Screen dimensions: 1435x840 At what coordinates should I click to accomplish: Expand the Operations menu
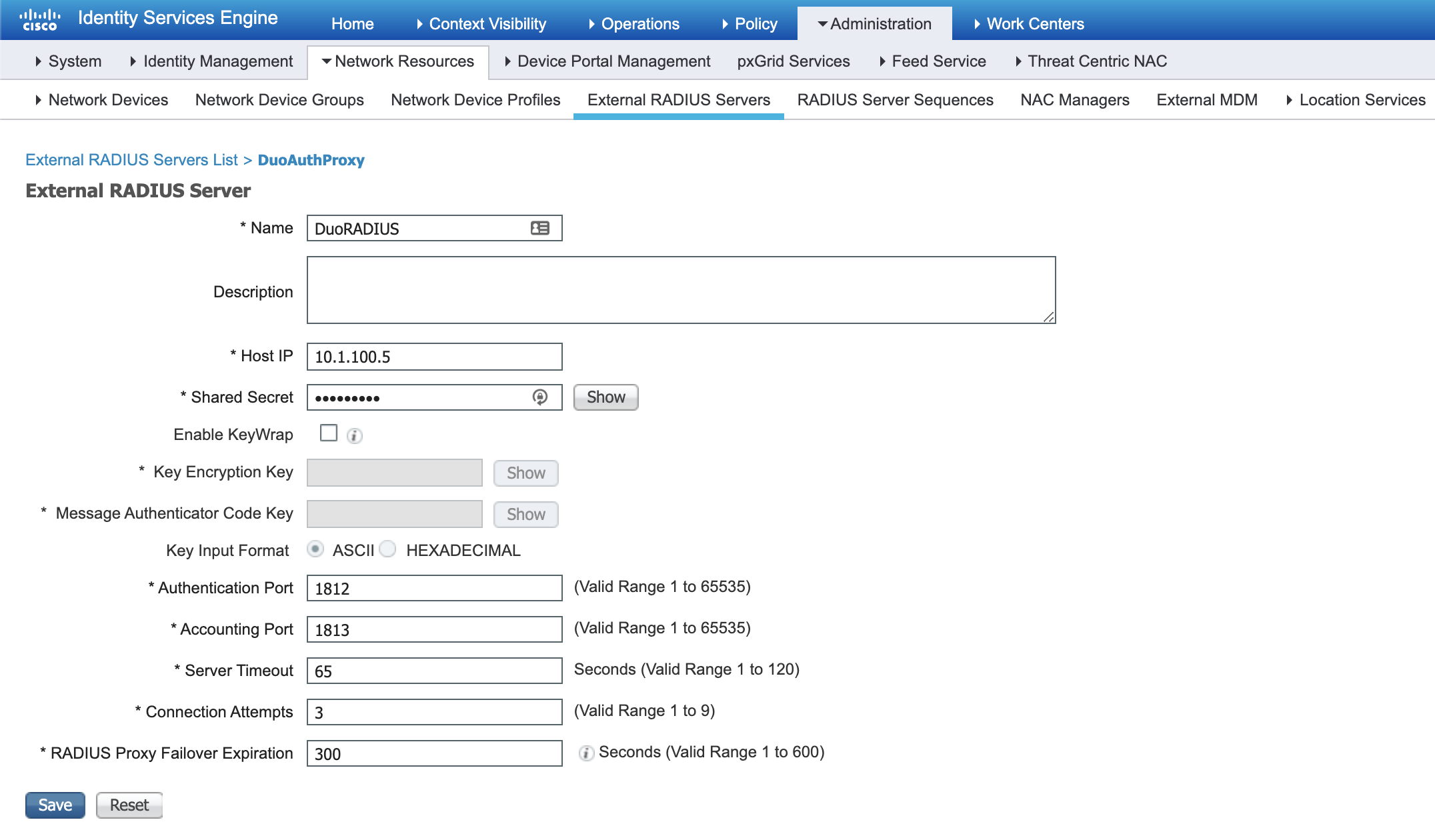tap(639, 23)
